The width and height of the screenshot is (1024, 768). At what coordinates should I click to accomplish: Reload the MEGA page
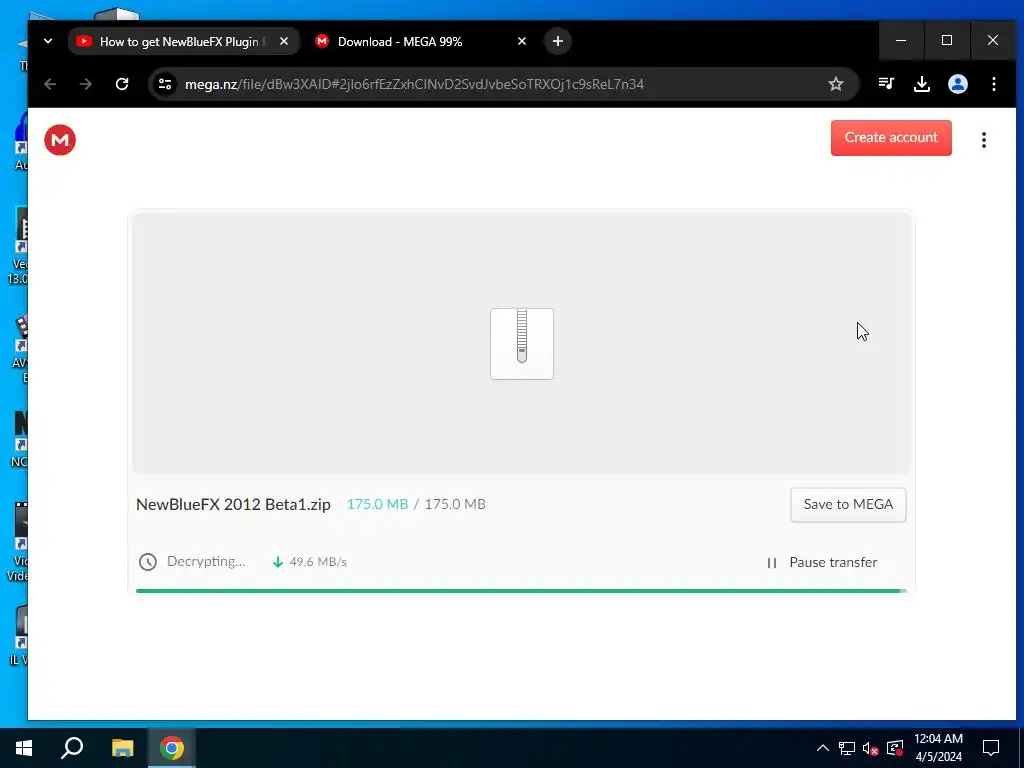(x=122, y=84)
